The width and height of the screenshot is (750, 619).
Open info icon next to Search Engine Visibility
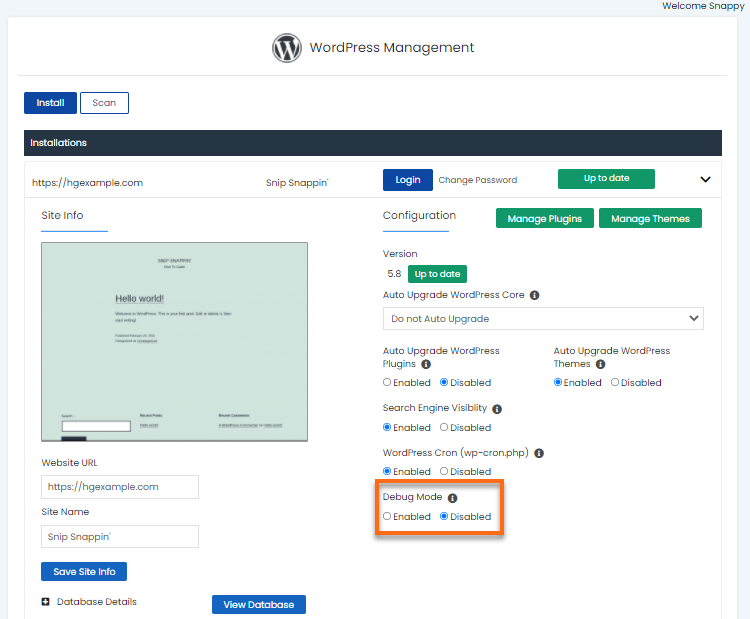(497, 409)
